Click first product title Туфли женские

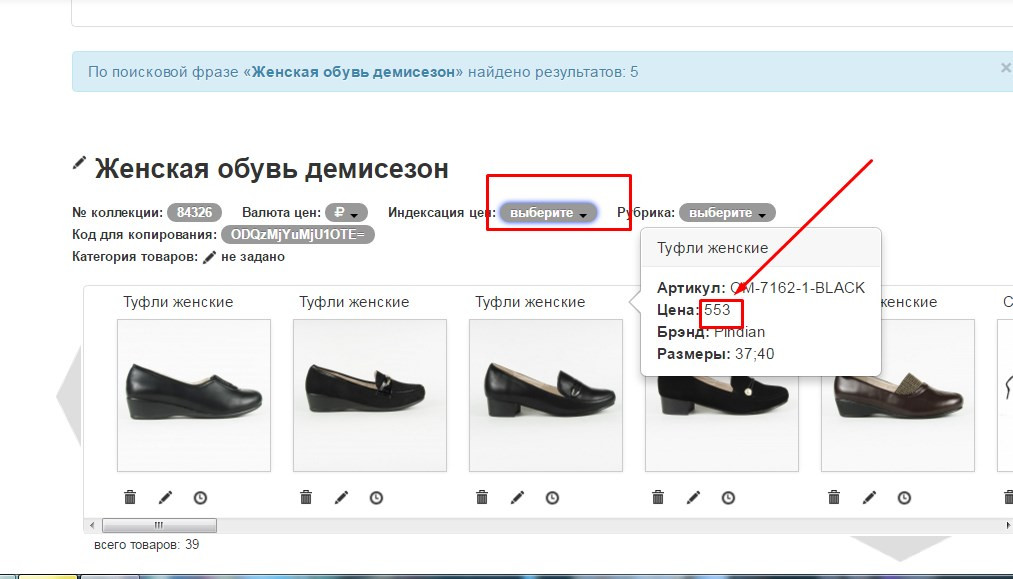[x=178, y=302]
